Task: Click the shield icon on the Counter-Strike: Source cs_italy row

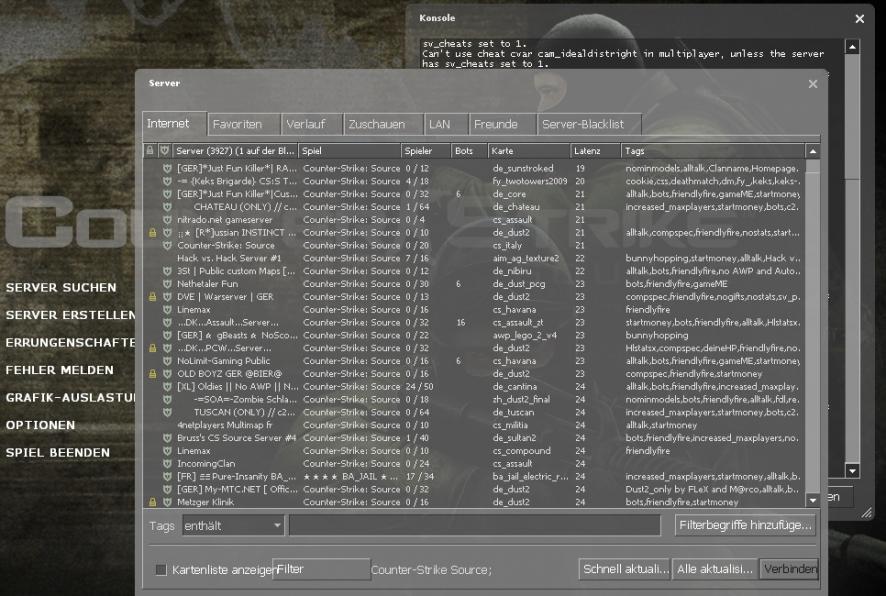Action: pyautogui.click(x=167, y=246)
